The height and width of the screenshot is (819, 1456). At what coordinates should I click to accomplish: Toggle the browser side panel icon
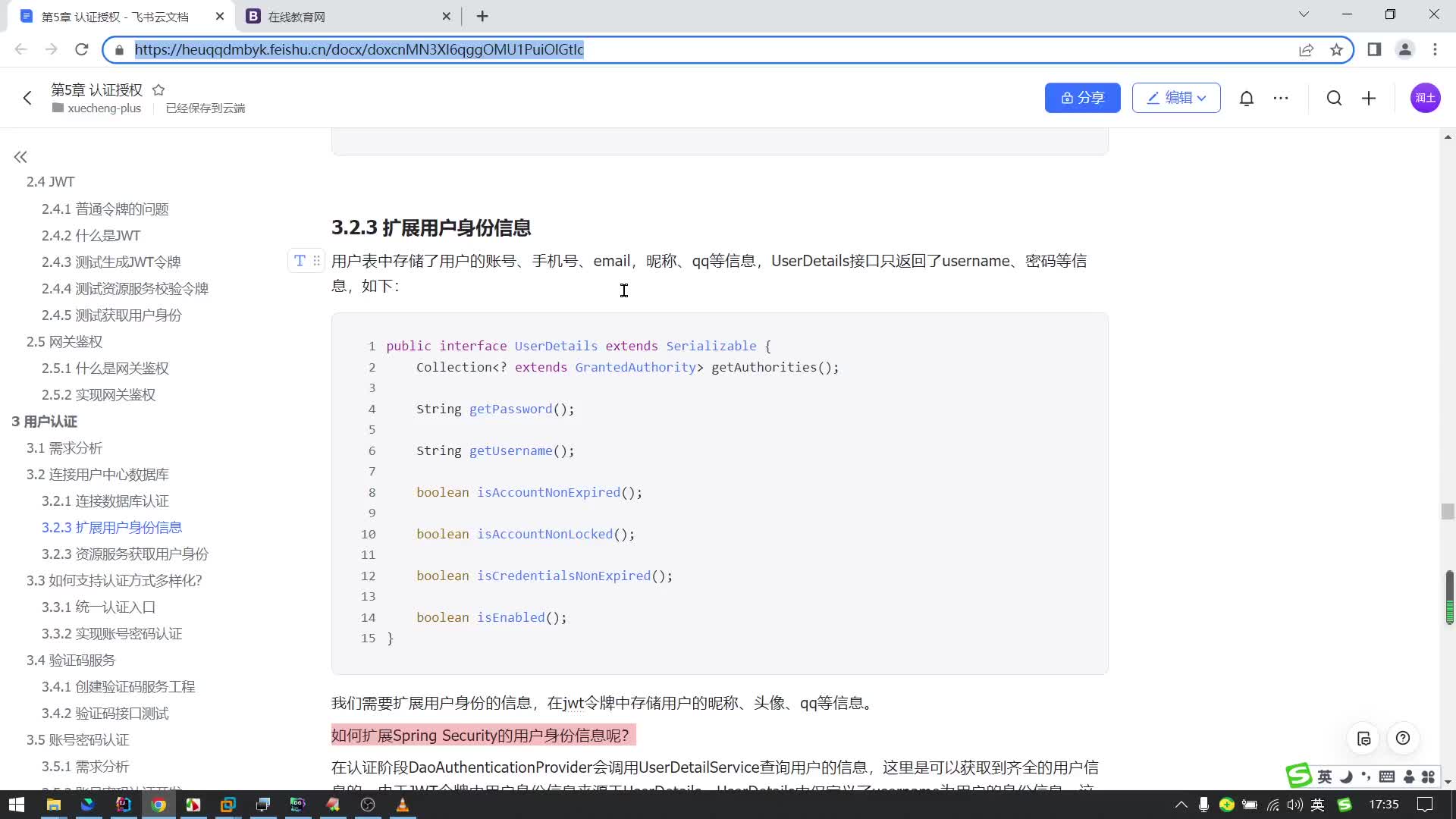[x=1374, y=49]
